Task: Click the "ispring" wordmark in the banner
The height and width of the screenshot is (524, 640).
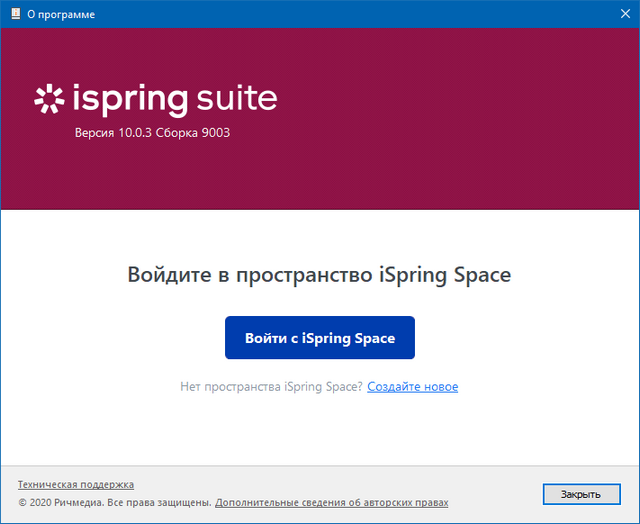Action: click(130, 100)
